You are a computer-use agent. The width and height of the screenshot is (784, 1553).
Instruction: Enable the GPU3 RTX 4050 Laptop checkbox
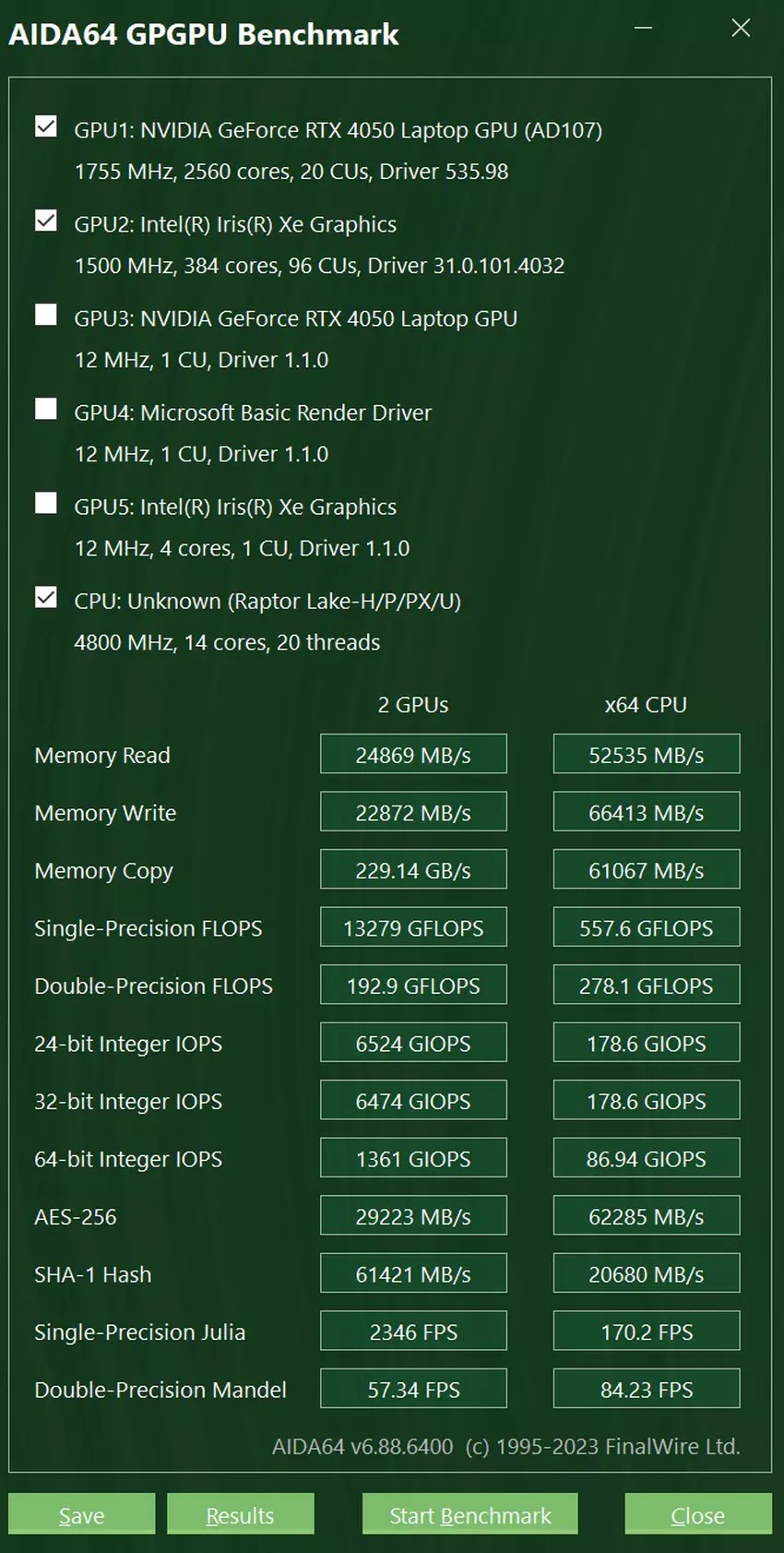point(46,315)
